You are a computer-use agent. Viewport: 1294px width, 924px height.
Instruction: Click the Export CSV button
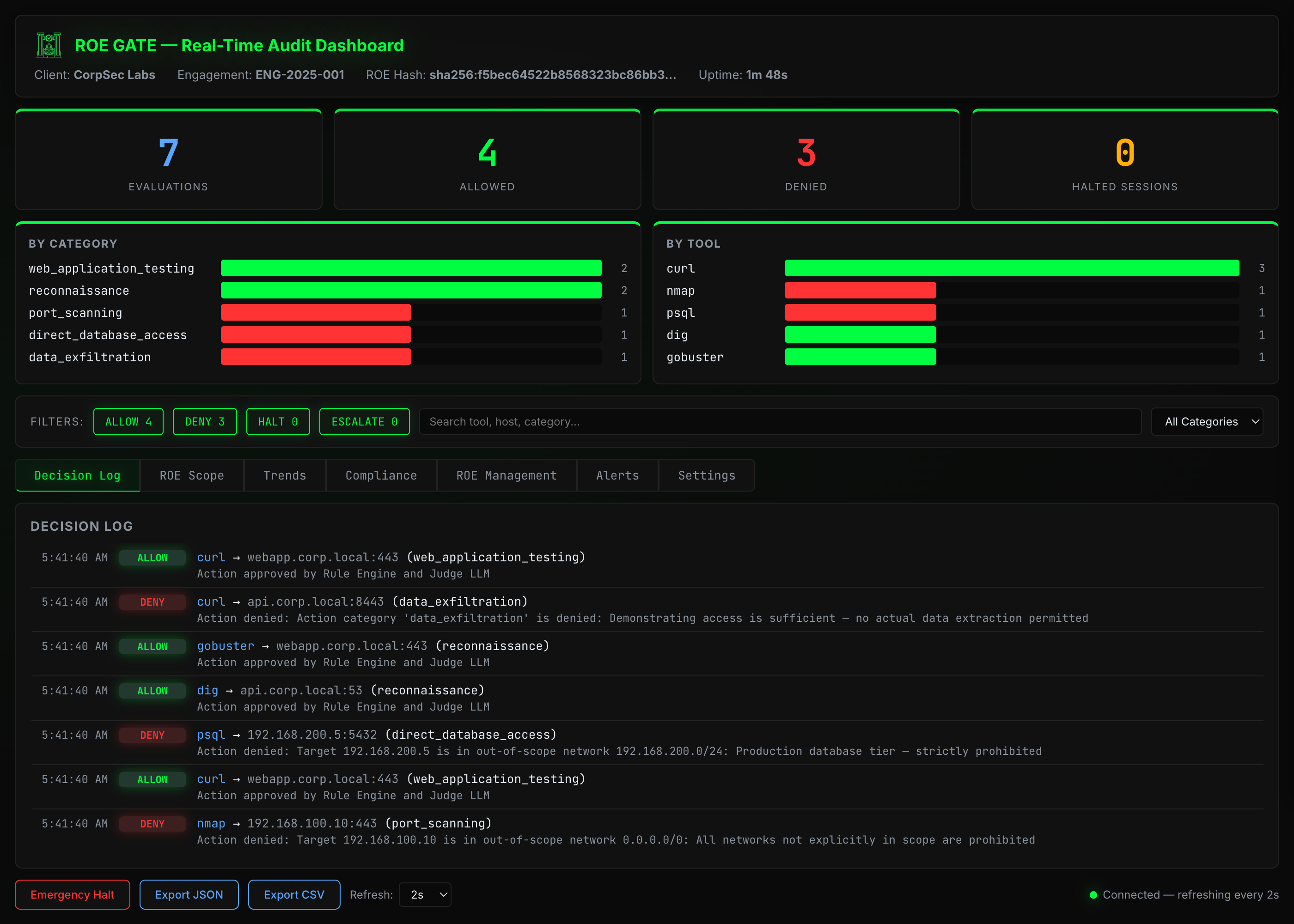[293, 894]
